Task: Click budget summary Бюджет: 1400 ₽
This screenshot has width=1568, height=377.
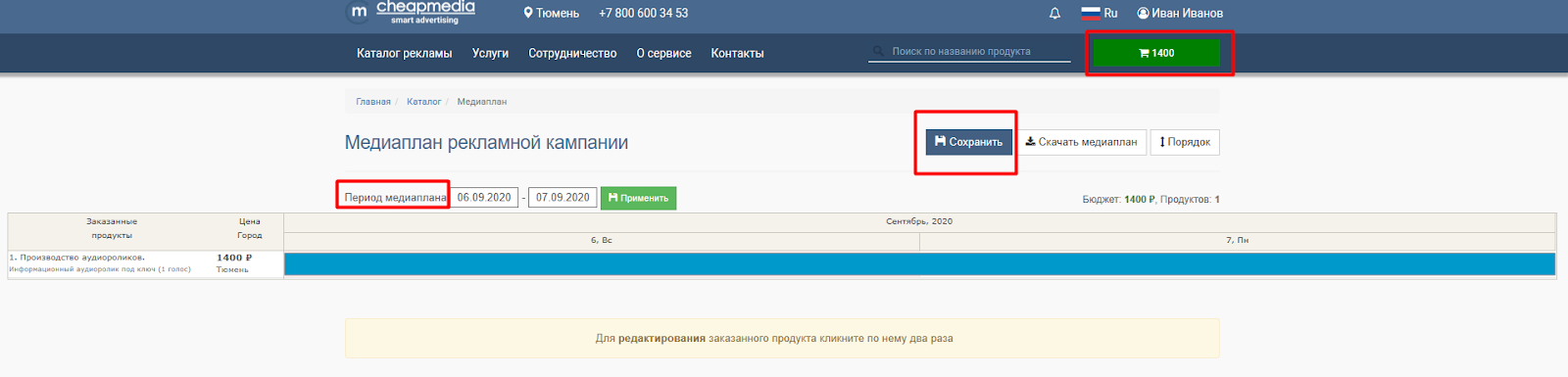Action: (x=1119, y=200)
